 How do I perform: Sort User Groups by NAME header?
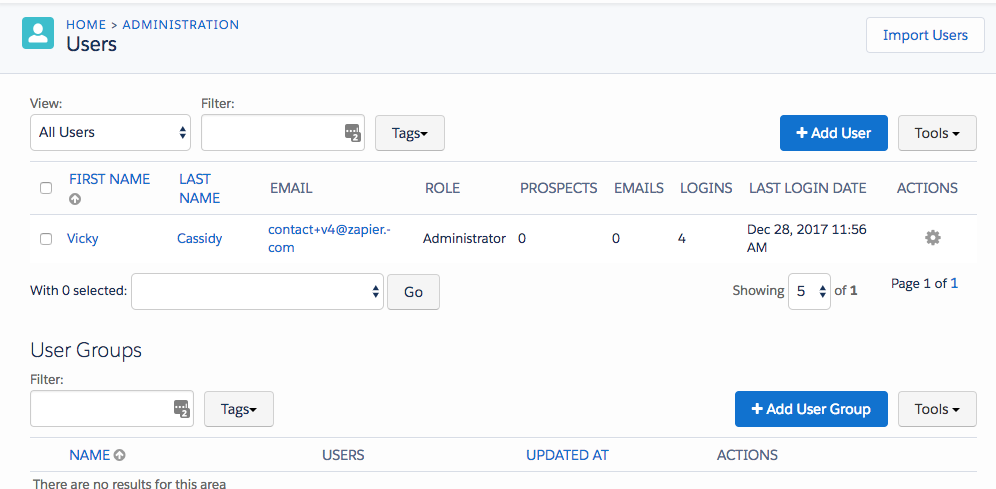click(x=90, y=455)
